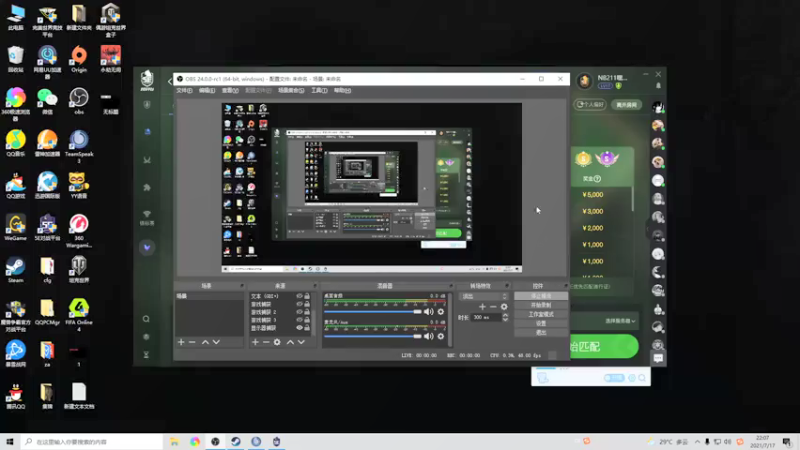Open OBS 设置 button
The height and width of the screenshot is (450, 800).
click(x=541, y=323)
